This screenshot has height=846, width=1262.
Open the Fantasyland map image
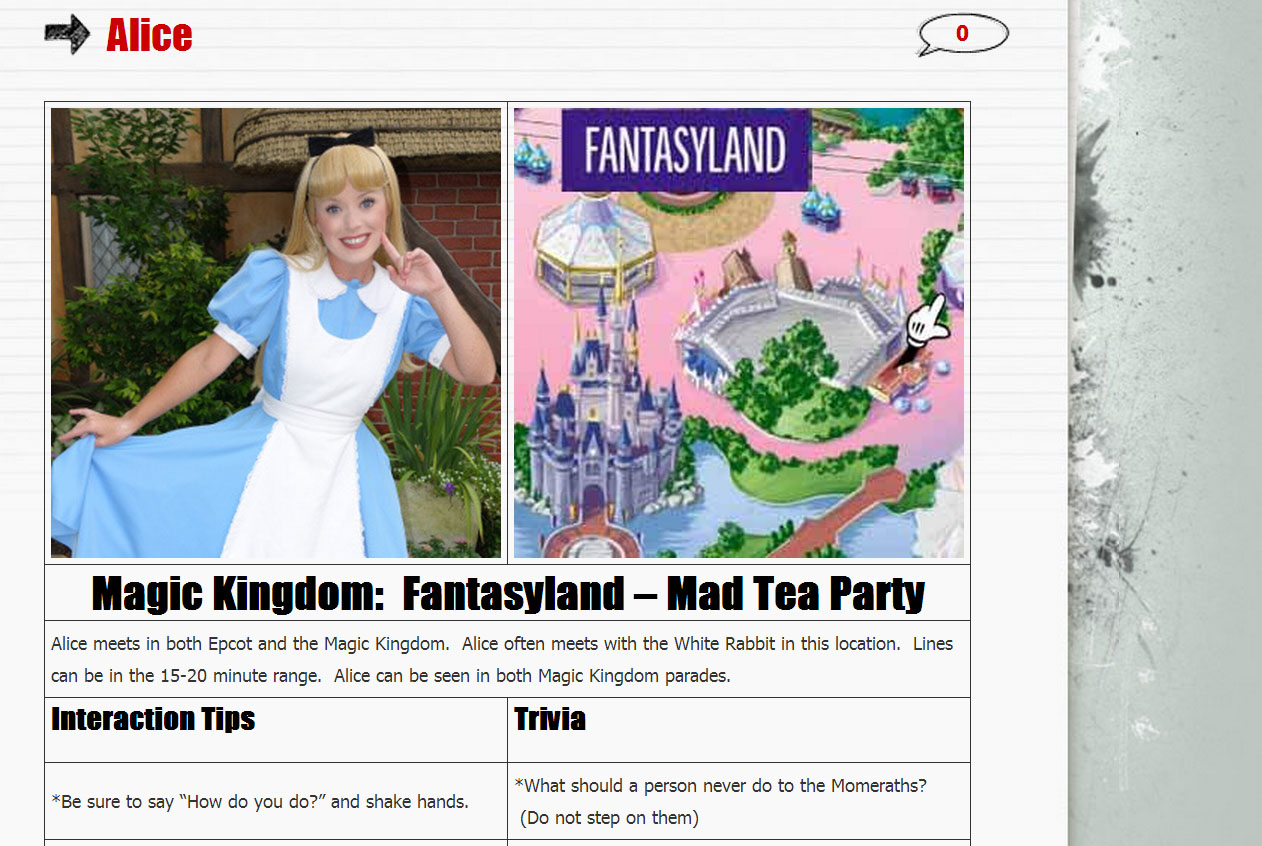click(x=739, y=333)
